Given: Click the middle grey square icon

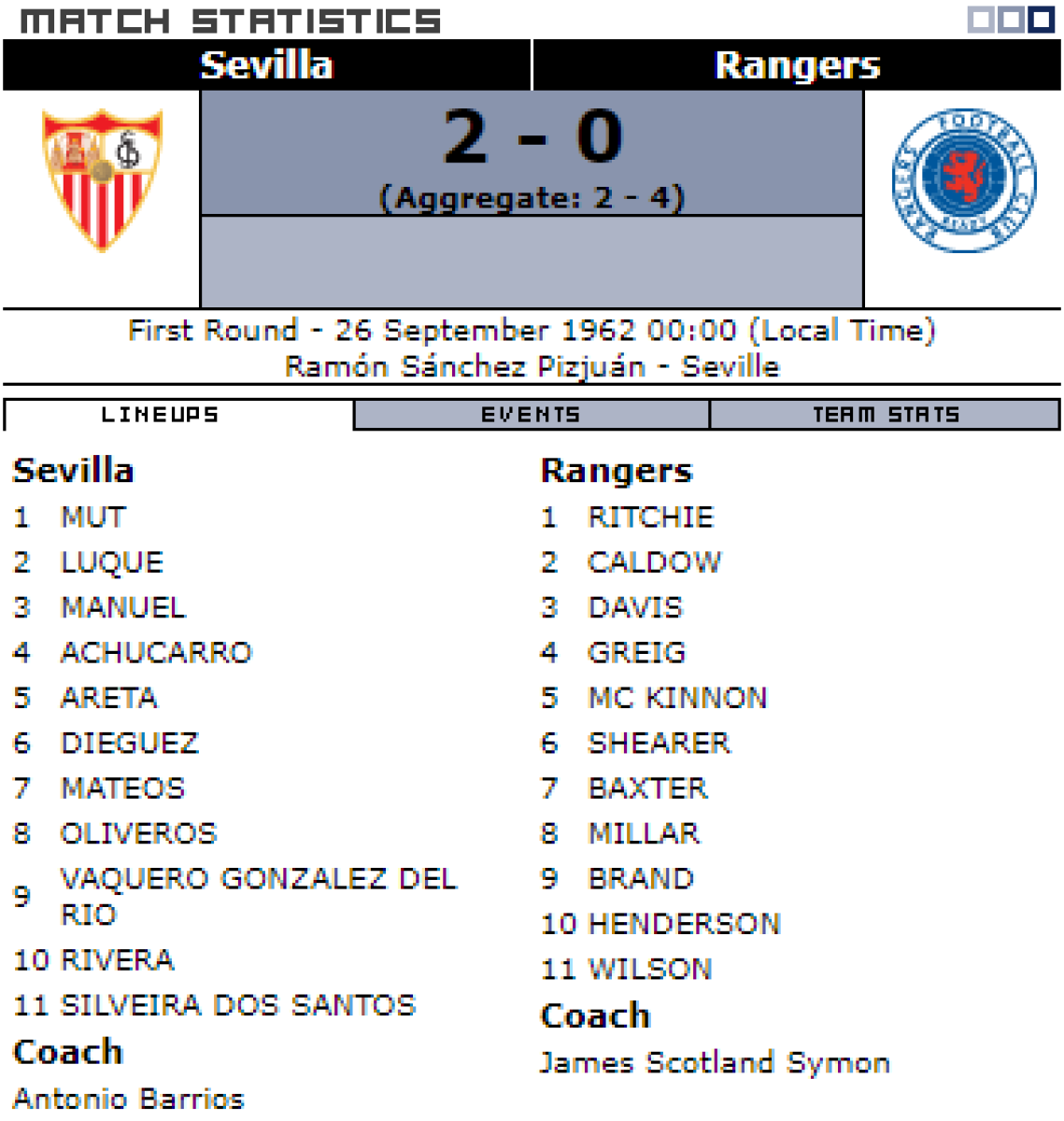Looking at the screenshot, I should click(x=1011, y=20).
